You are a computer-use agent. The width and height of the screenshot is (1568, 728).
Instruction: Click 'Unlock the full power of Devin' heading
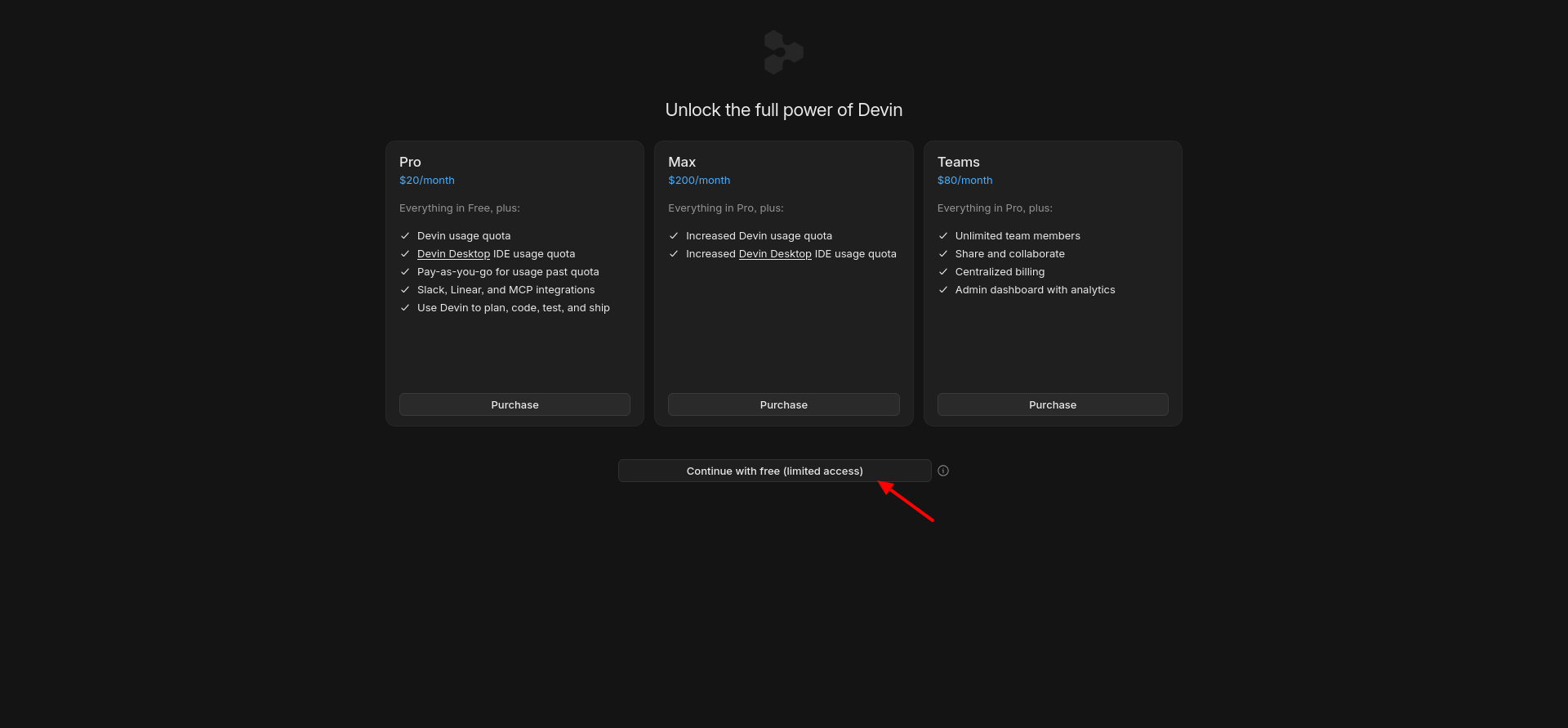(784, 110)
